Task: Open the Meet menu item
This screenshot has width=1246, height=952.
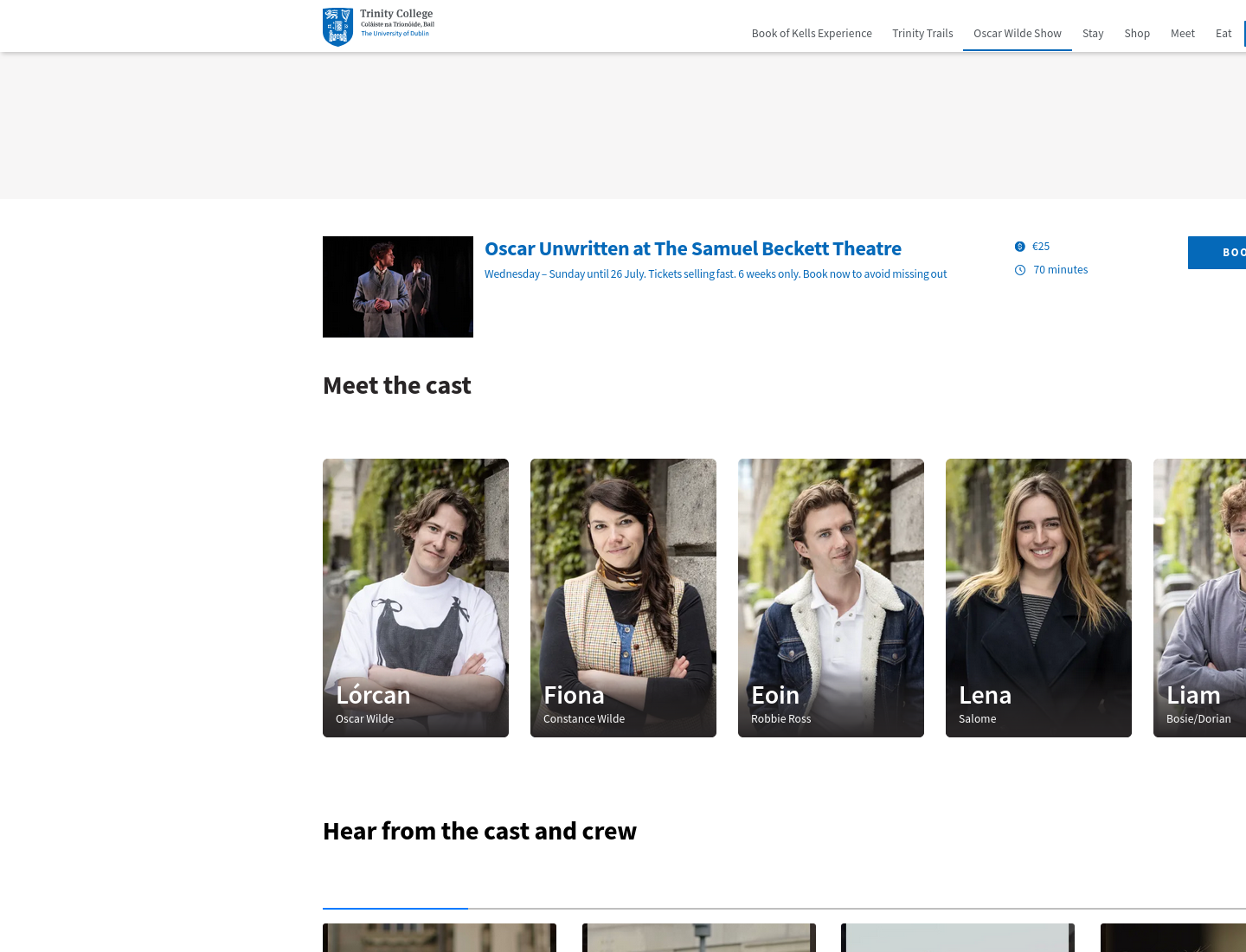Action: tap(1183, 34)
